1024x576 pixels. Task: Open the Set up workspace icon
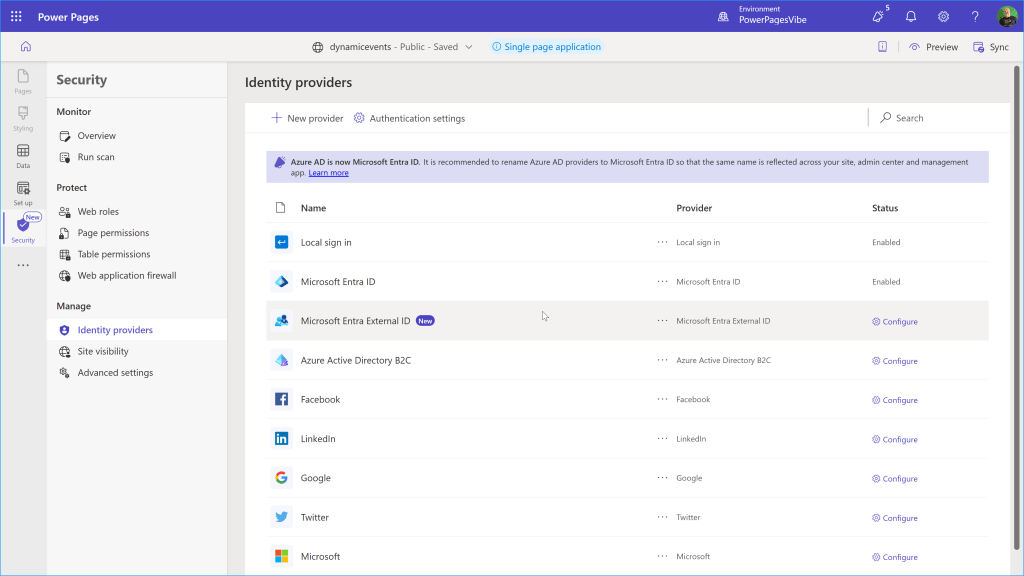(23, 192)
